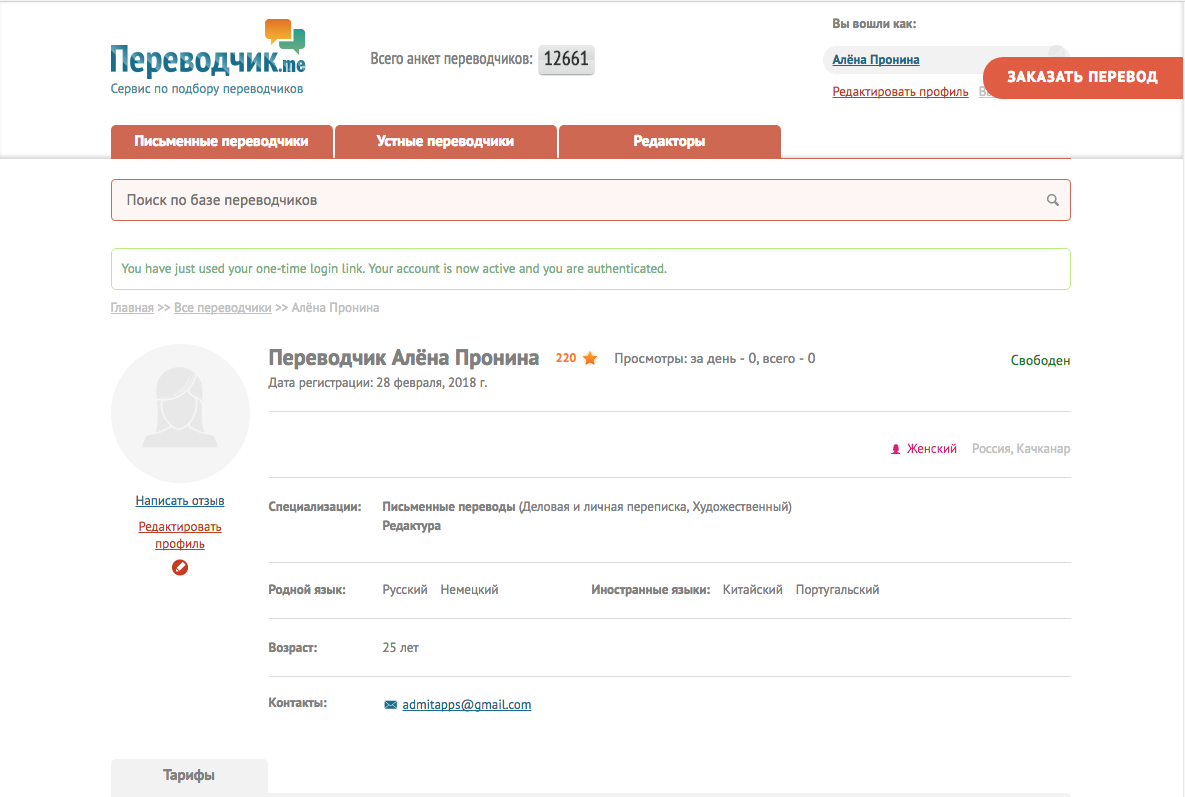This screenshot has height=797, width=1185.
Task: Click the envelope icon before the email address
Action: 390,704
